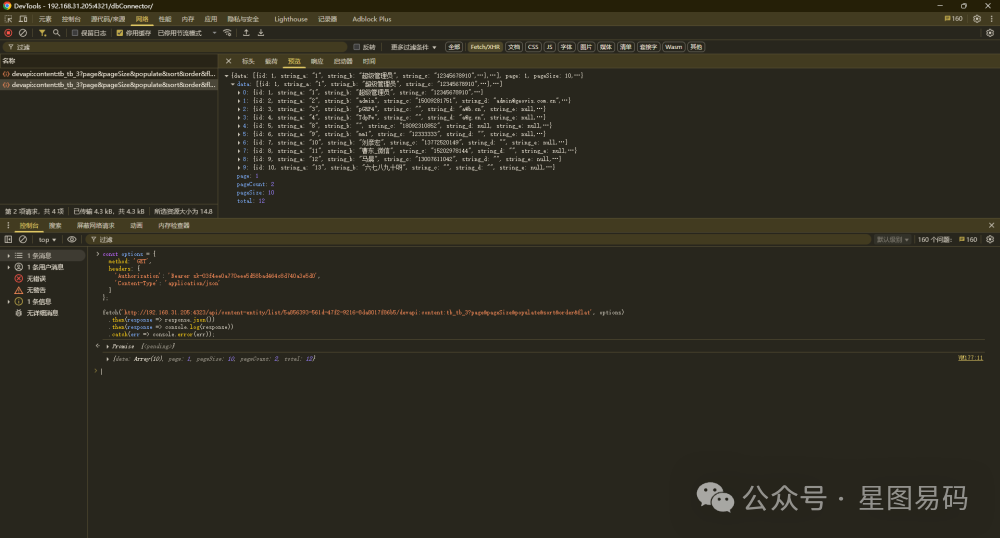Toggle the 字体 request type filter
Screen dimensions: 1000x538
coord(566,47)
